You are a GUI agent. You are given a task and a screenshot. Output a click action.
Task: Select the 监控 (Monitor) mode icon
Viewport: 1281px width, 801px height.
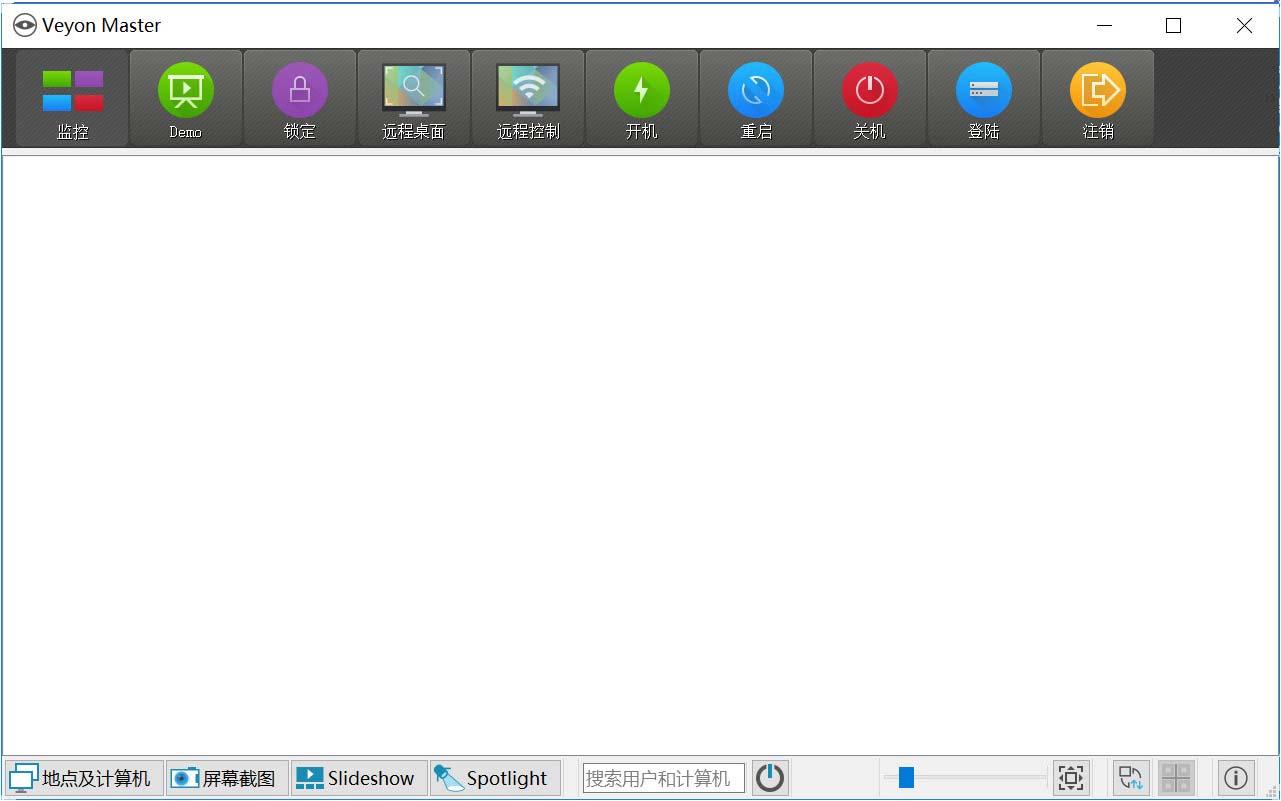[x=71, y=97]
